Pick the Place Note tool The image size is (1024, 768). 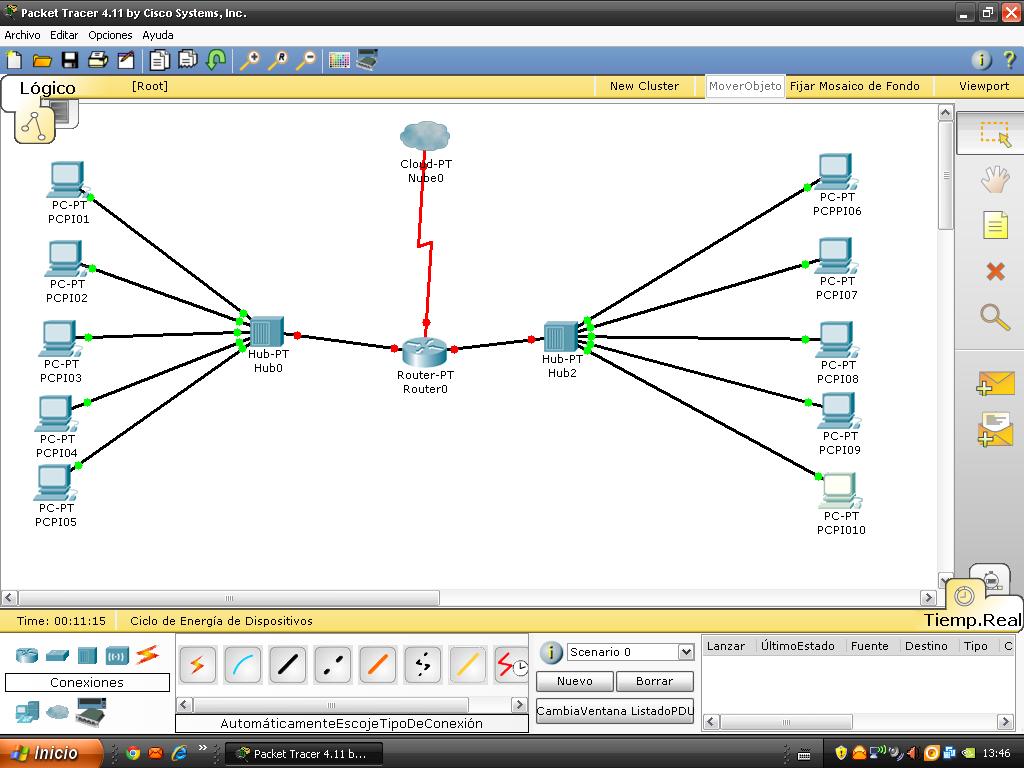click(x=995, y=225)
